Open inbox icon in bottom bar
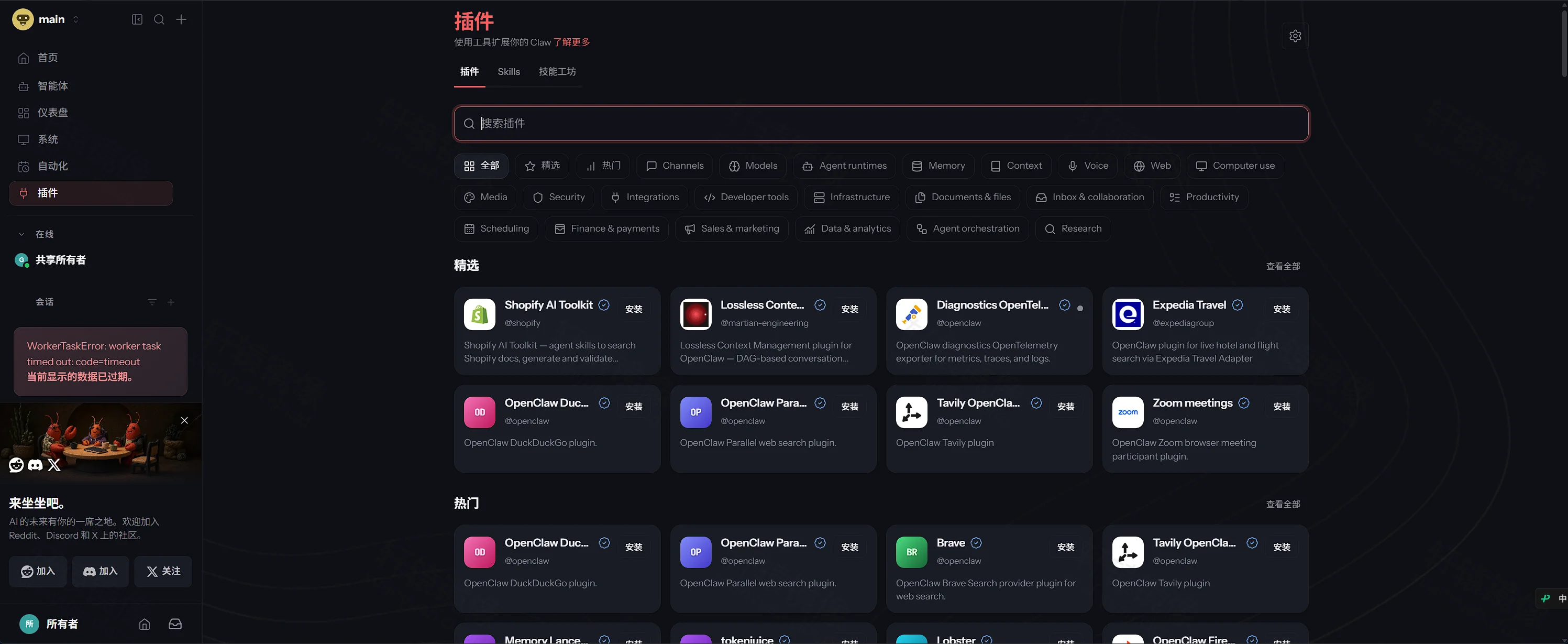 175,624
